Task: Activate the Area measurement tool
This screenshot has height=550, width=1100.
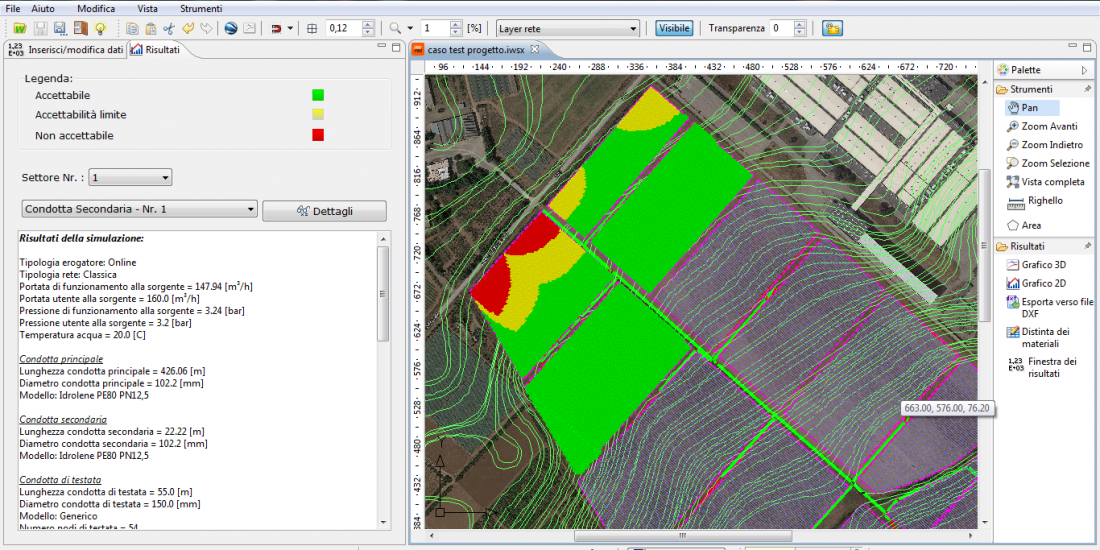Action: [1030, 226]
